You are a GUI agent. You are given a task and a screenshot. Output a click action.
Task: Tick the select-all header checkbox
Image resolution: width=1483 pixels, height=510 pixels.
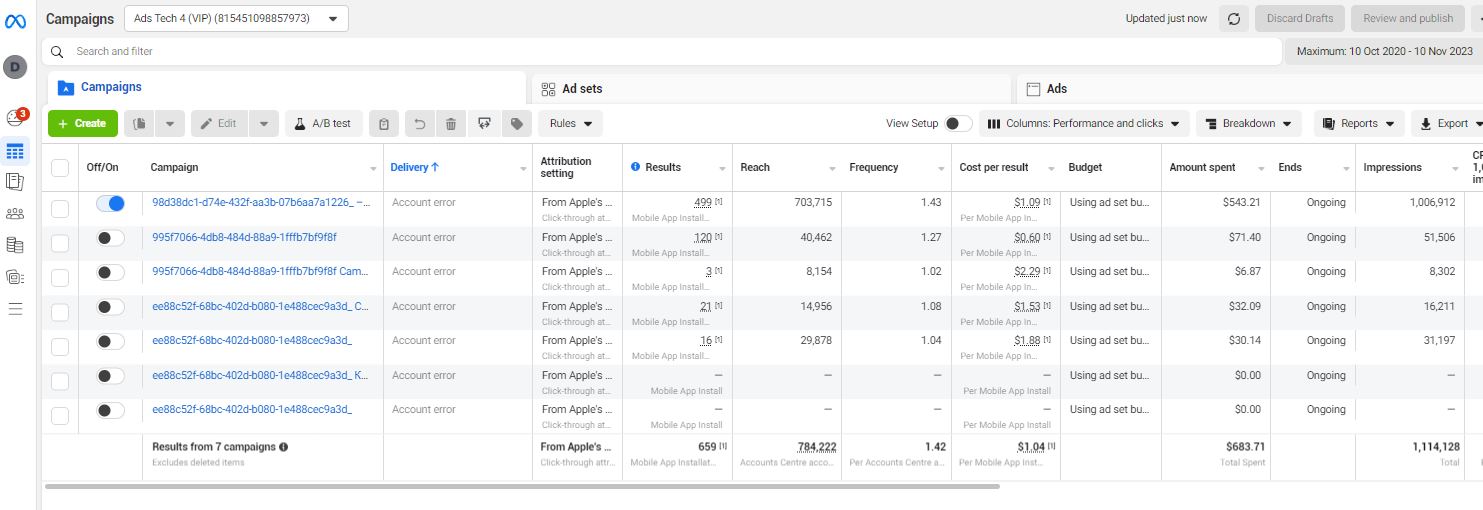tap(60, 168)
